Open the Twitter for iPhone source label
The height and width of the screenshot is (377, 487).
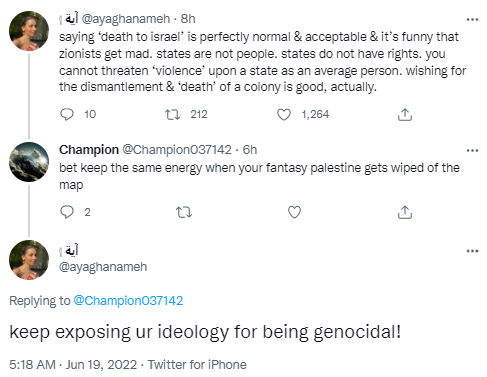click(197, 365)
